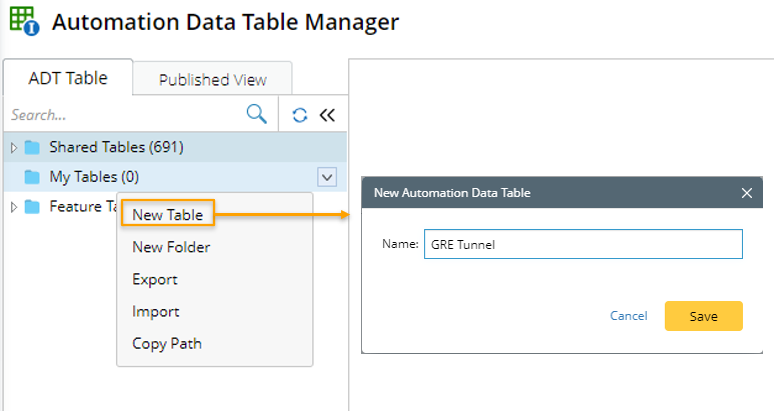The image size is (781, 411).
Task: Select Import in the context menu
Action: [155, 311]
